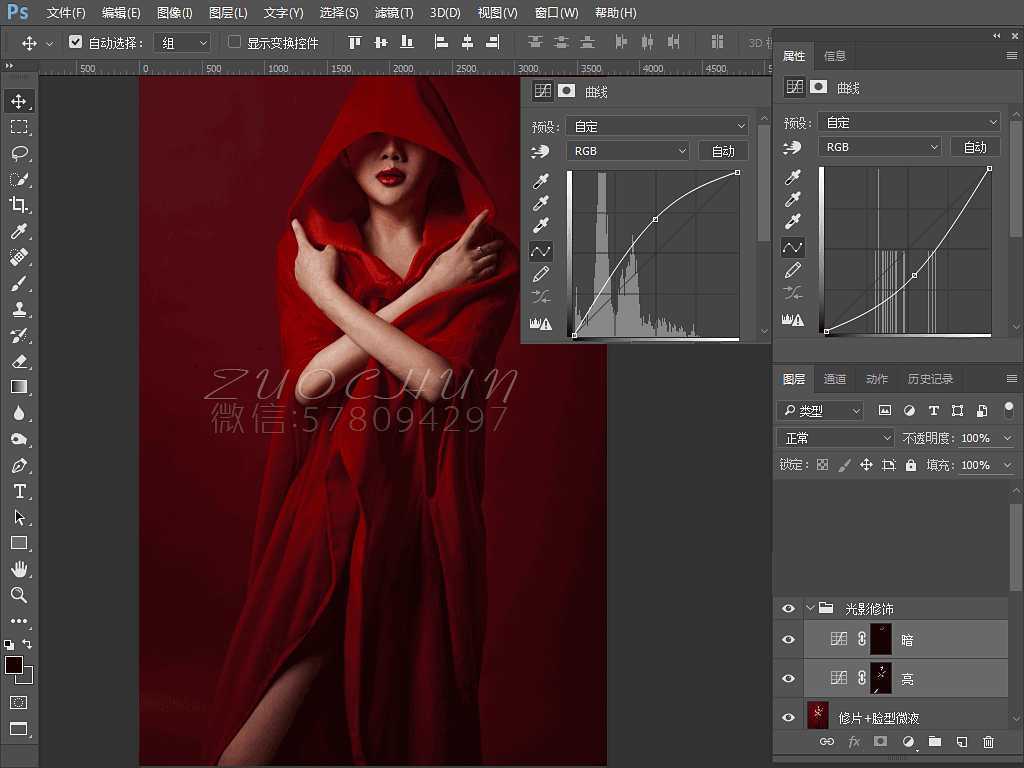Switch to the 通道 tab
1024x768 pixels.
(835, 378)
